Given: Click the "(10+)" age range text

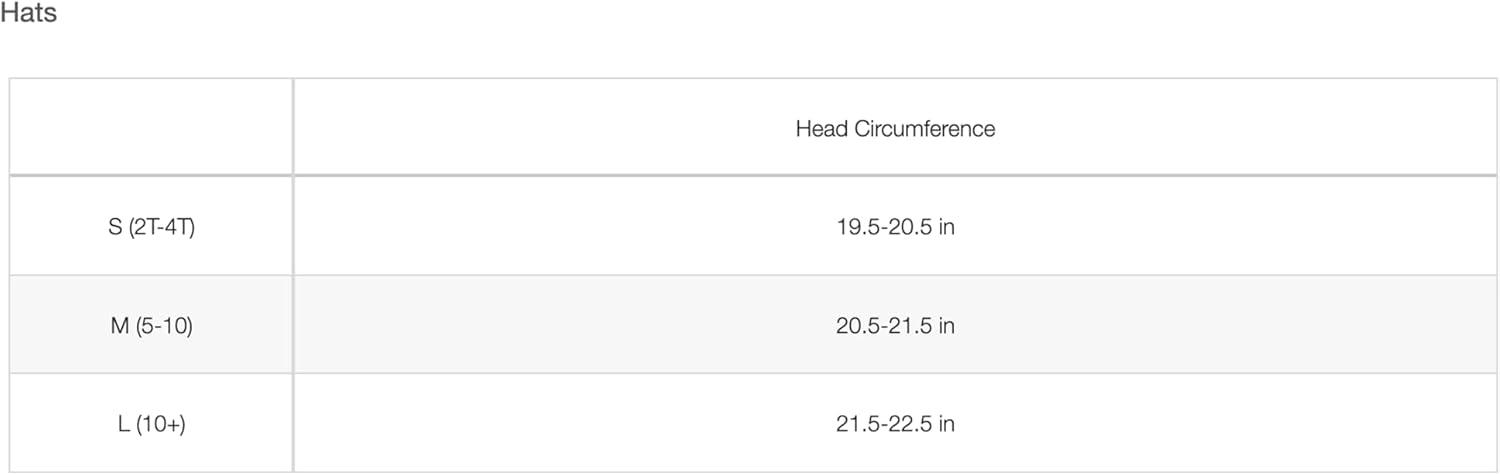Looking at the screenshot, I should tap(162, 424).
